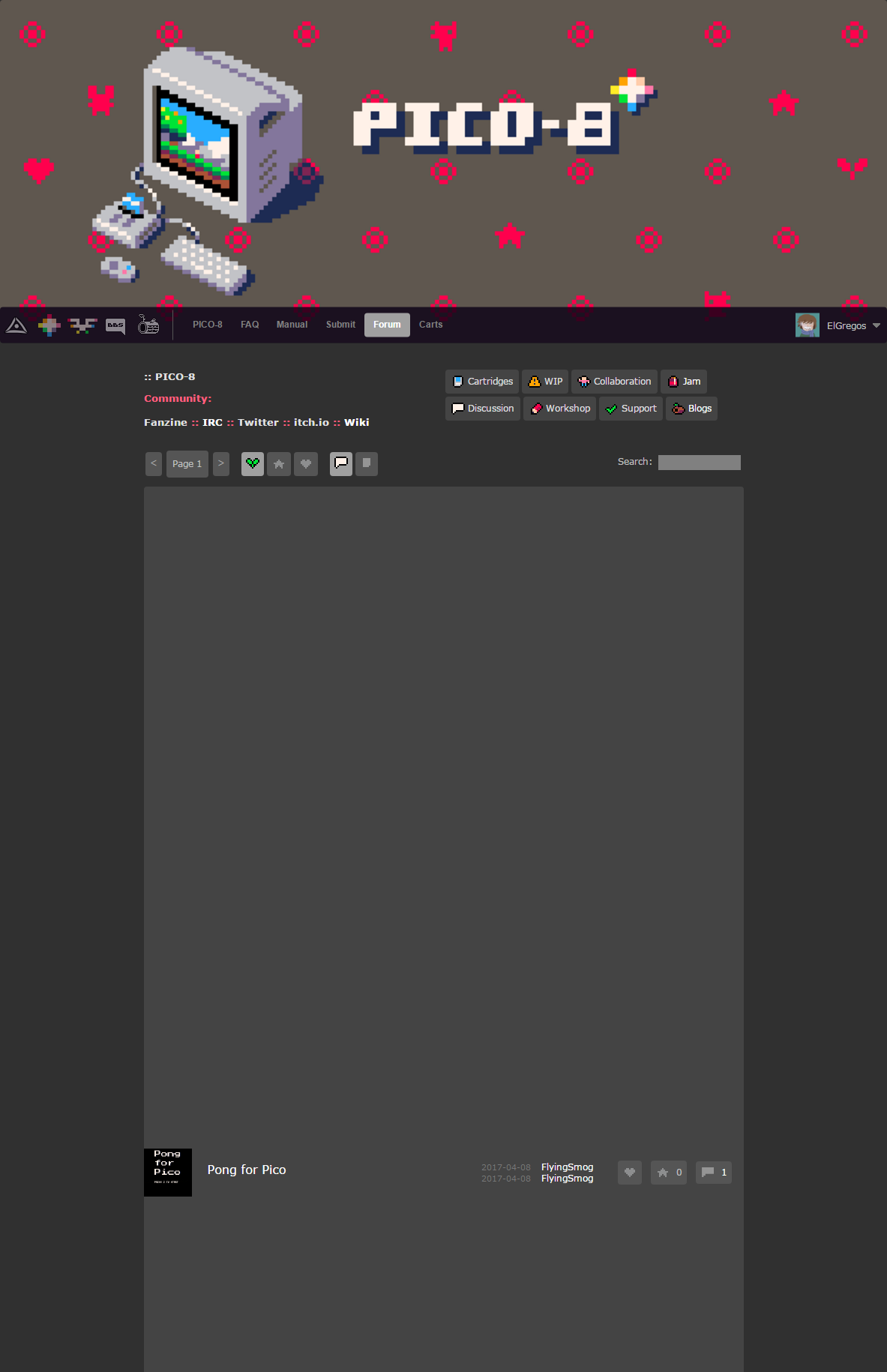Open the wooden log blog icon
Viewport: 887px width, 1372px height.
click(x=148, y=325)
